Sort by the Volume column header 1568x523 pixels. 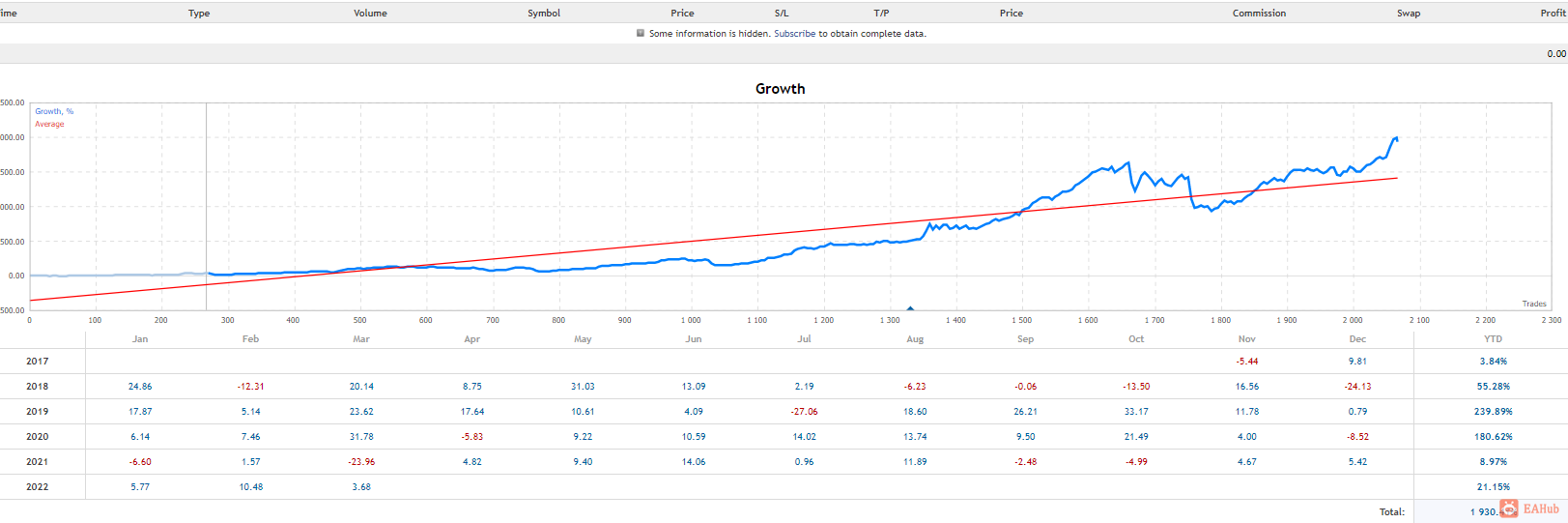(x=370, y=14)
